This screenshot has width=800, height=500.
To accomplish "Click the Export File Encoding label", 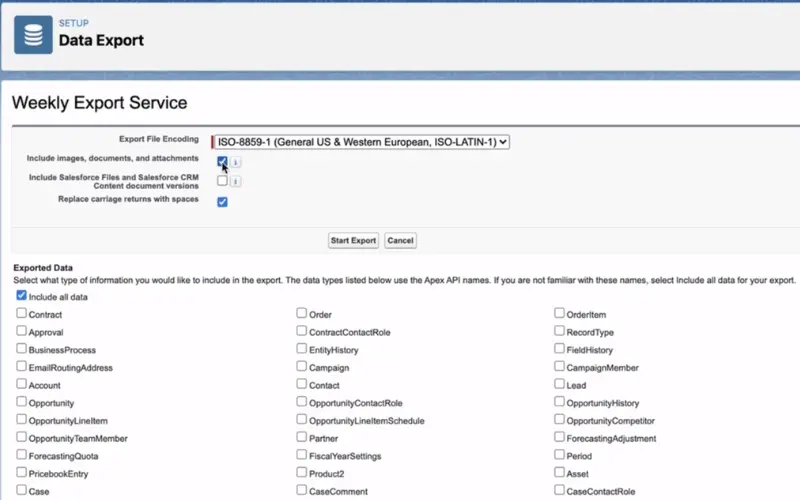I will pos(159,139).
